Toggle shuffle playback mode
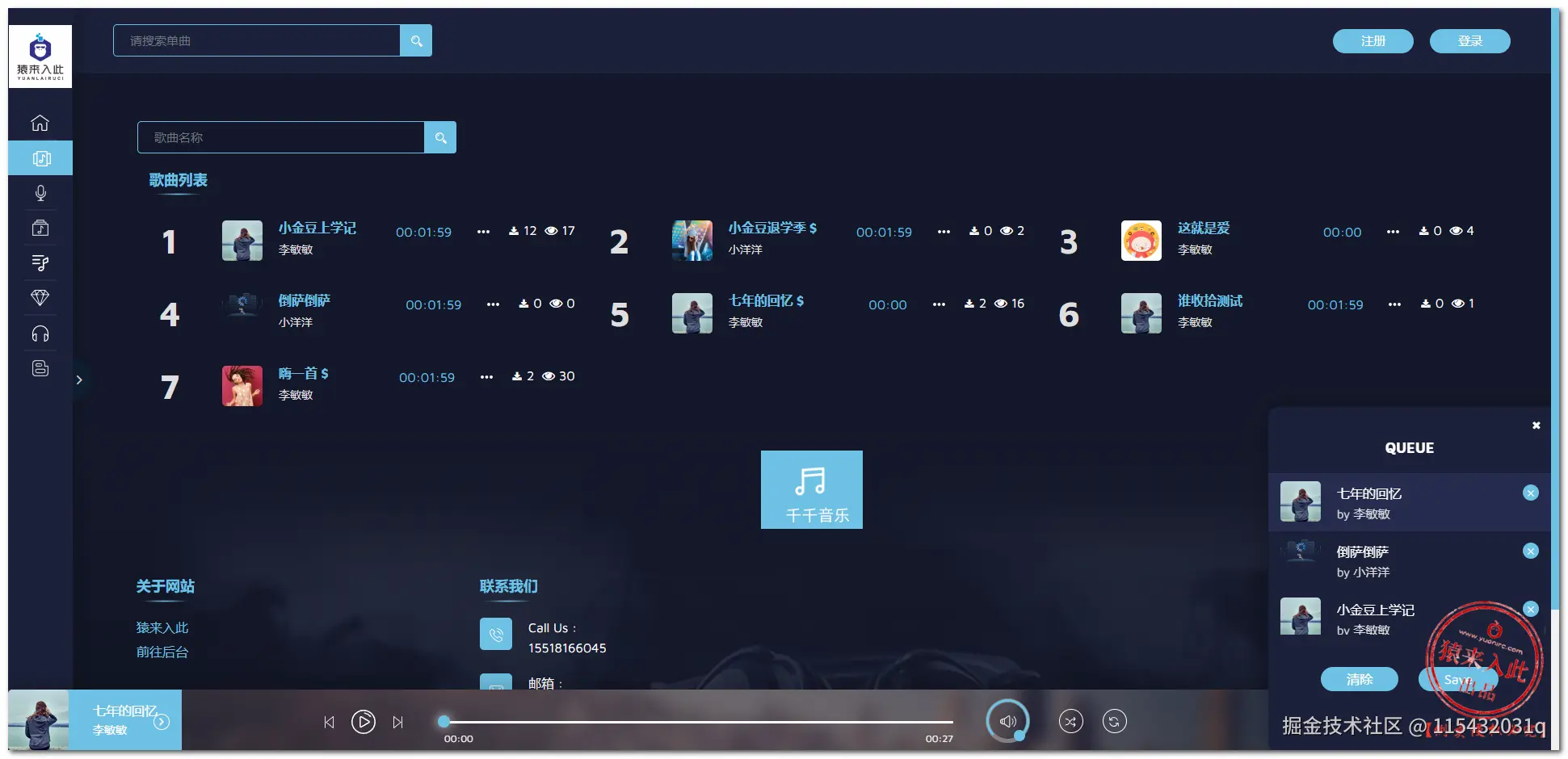This screenshot has width=1568, height=759. tap(1070, 722)
